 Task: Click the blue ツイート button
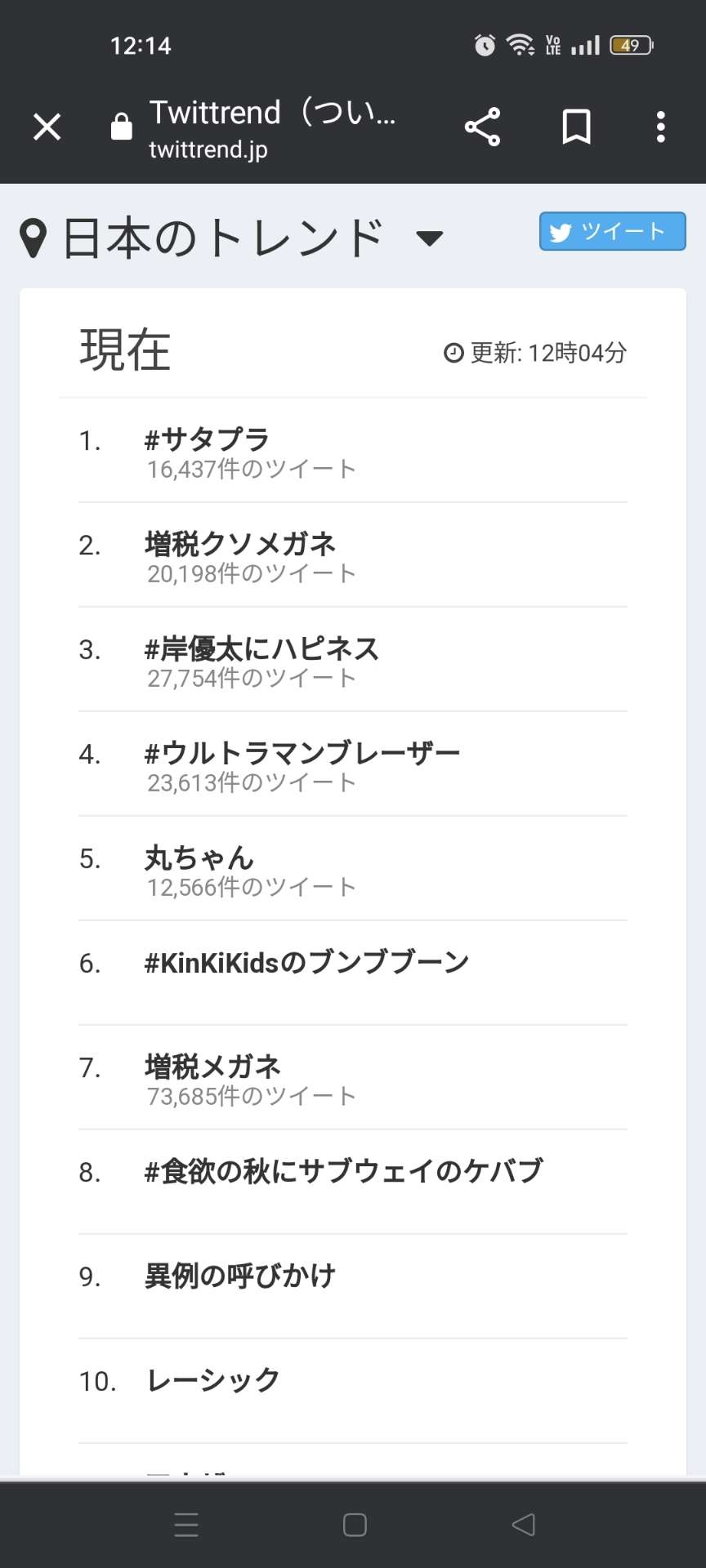[612, 232]
